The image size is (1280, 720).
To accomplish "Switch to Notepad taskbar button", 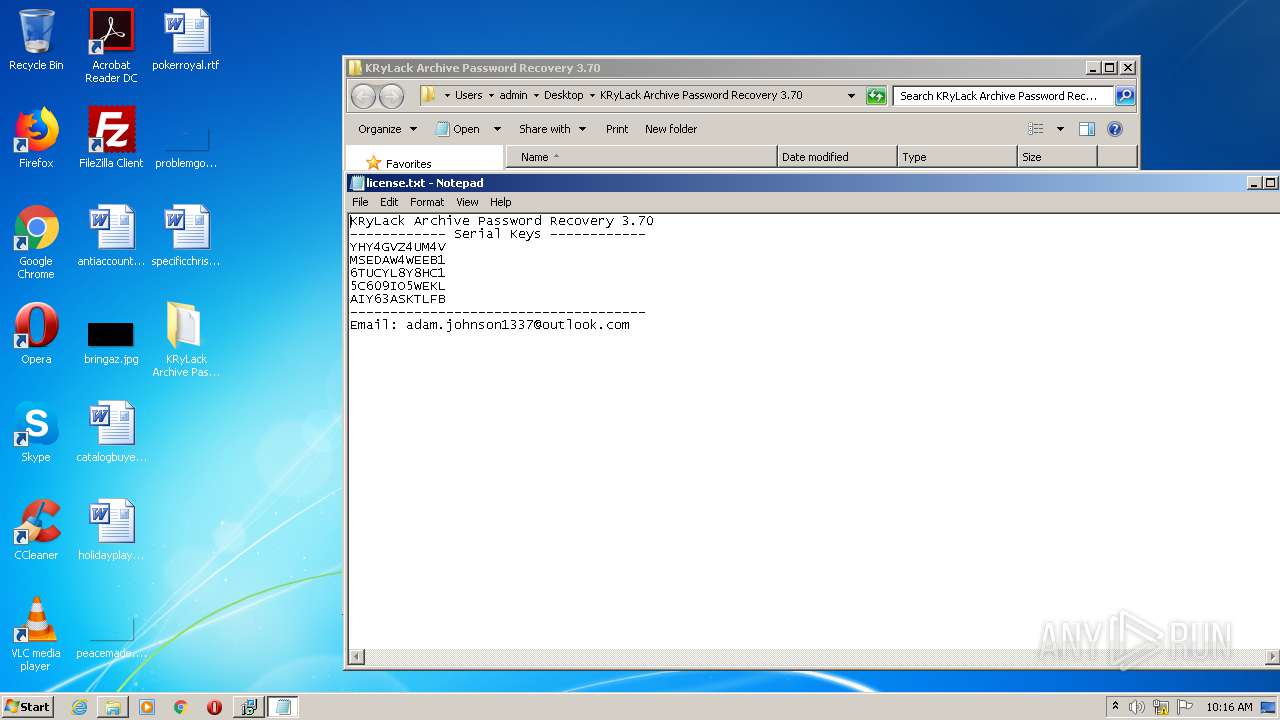I will click(x=282, y=707).
